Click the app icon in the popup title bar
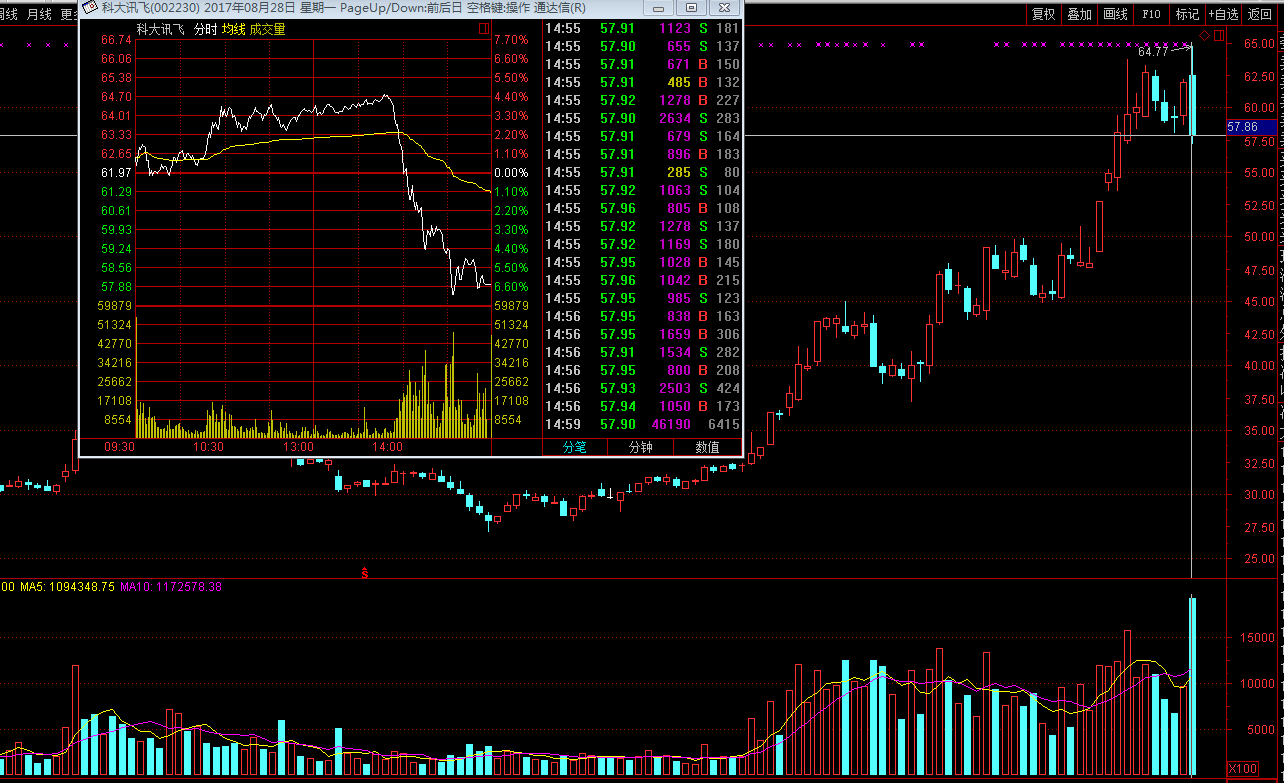 (89, 8)
